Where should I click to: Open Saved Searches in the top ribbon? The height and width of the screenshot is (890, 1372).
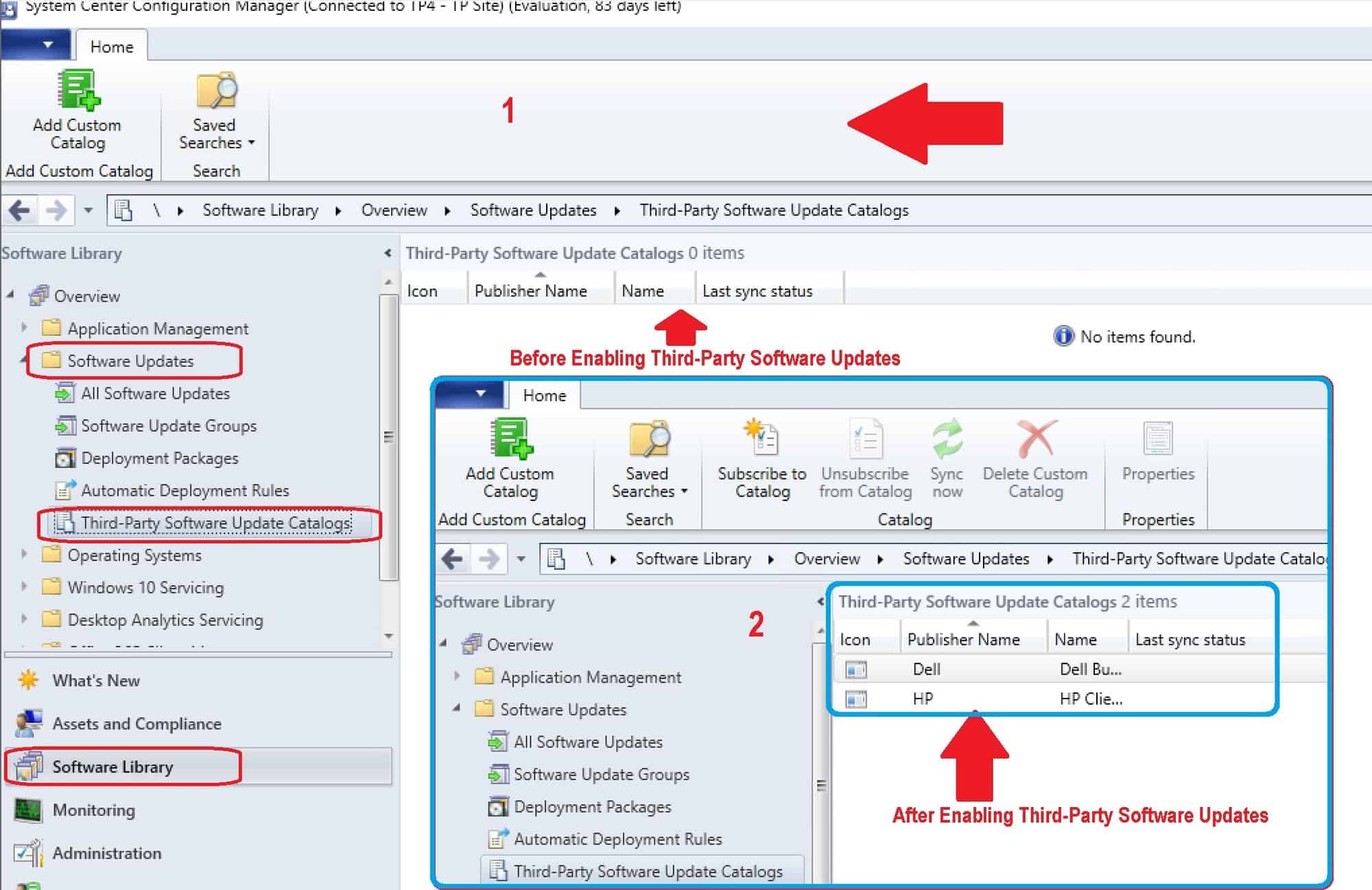(216, 110)
